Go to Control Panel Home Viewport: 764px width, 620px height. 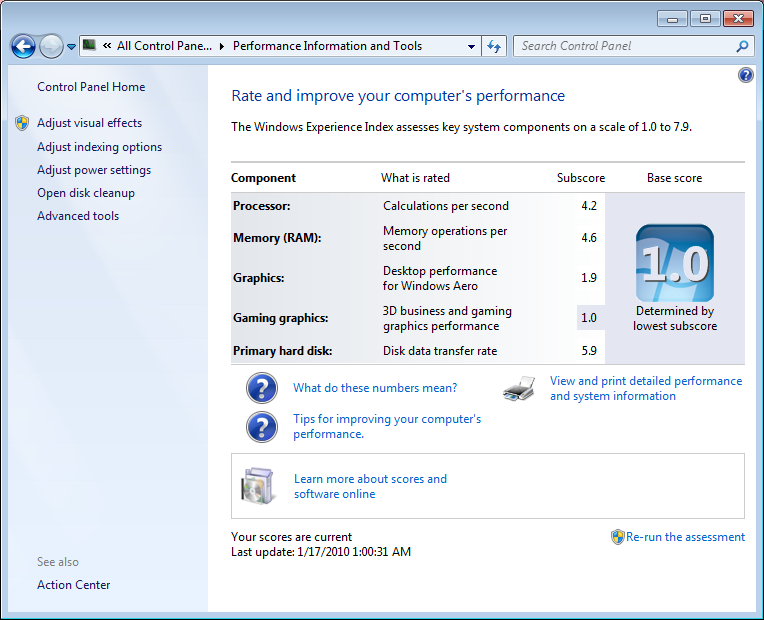(x=91, y=87)
